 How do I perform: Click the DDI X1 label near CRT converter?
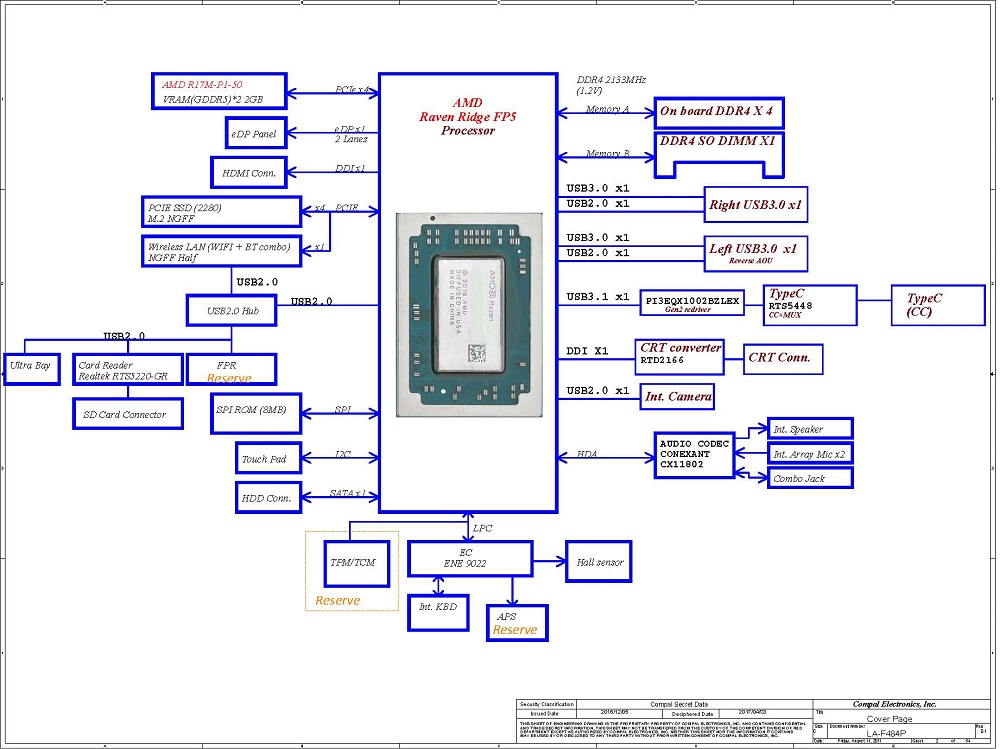tap(587, 351)
